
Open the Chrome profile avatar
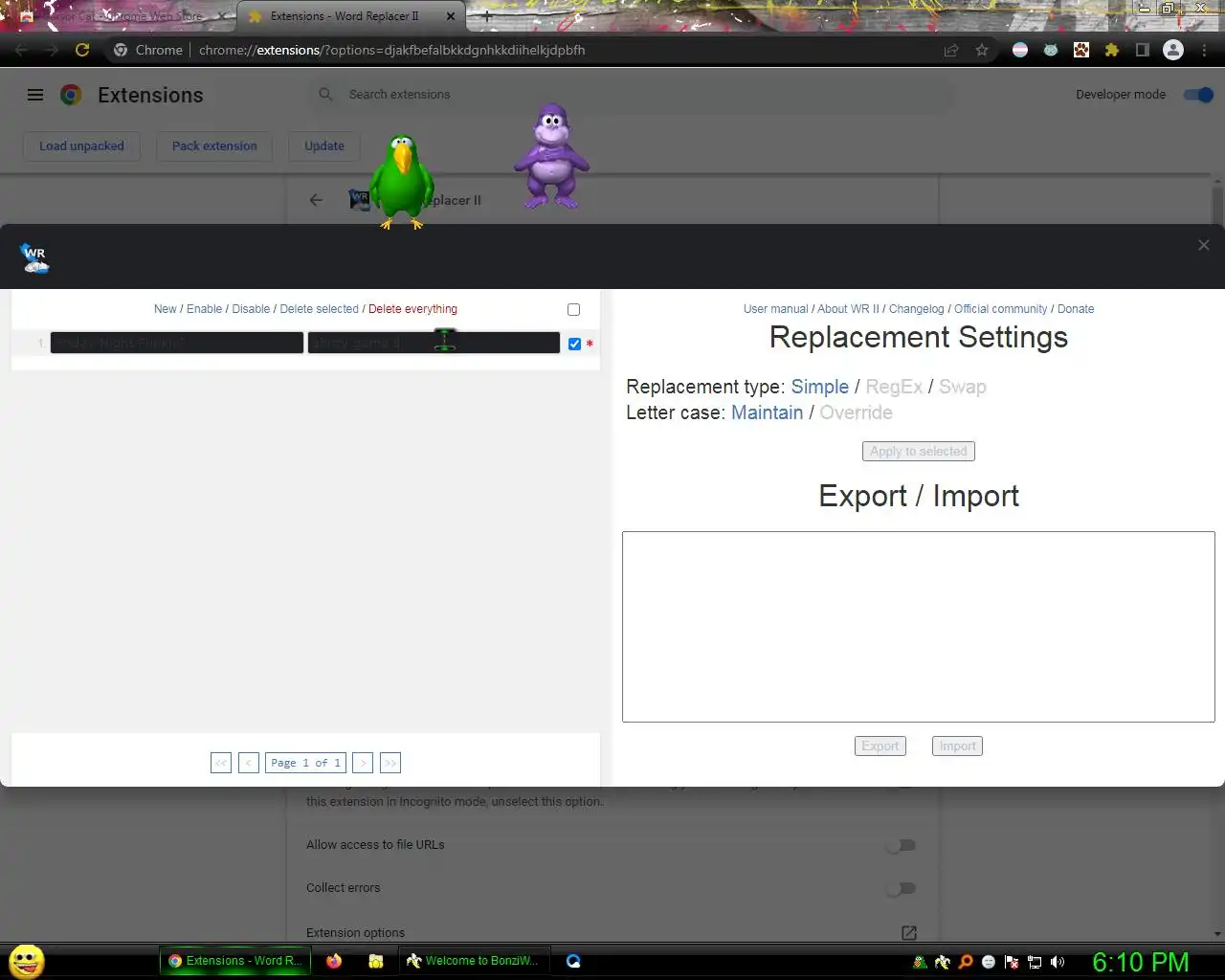click(1173, 50)
